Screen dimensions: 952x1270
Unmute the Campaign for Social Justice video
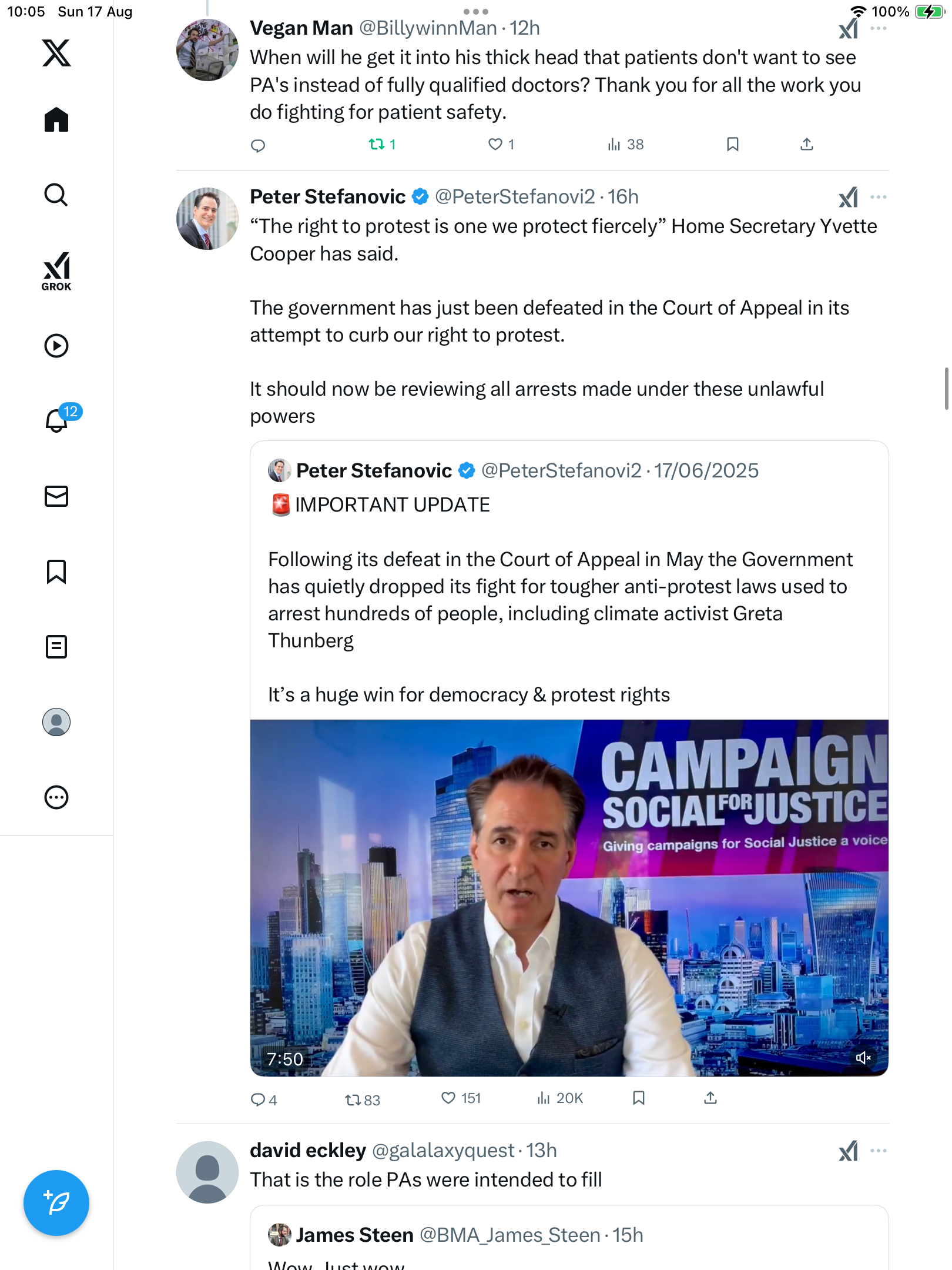tap(863, 1058)
